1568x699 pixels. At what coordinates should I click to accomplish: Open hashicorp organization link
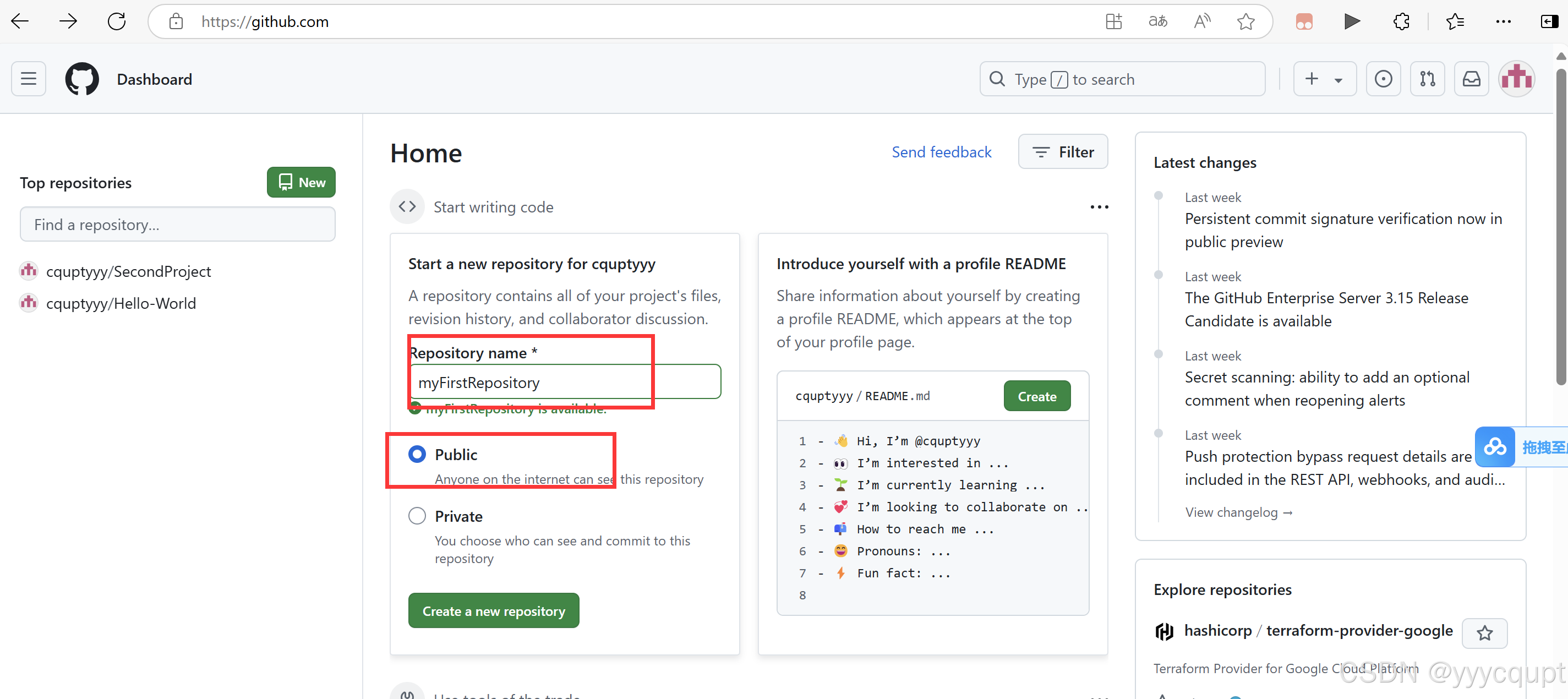pos(1218,630)
